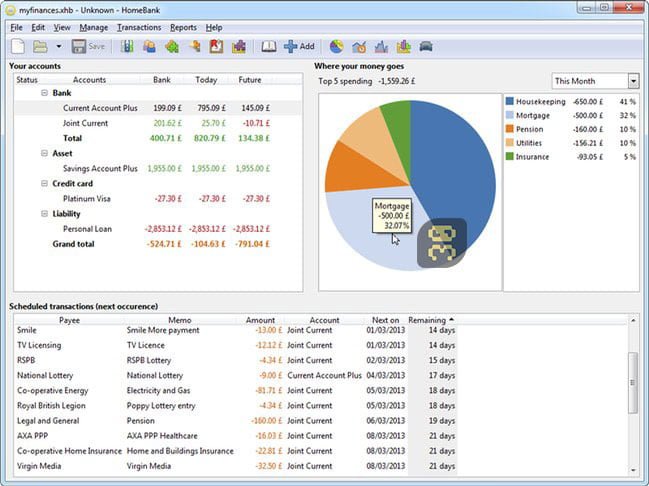Open the Manage menu

pos(94,28)
